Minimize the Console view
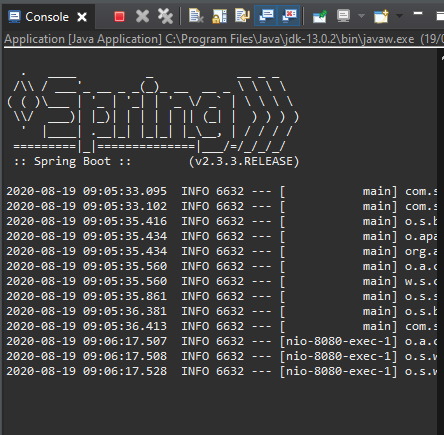Image resolution: width=444 pixels, height=435 pixels. 418,14
